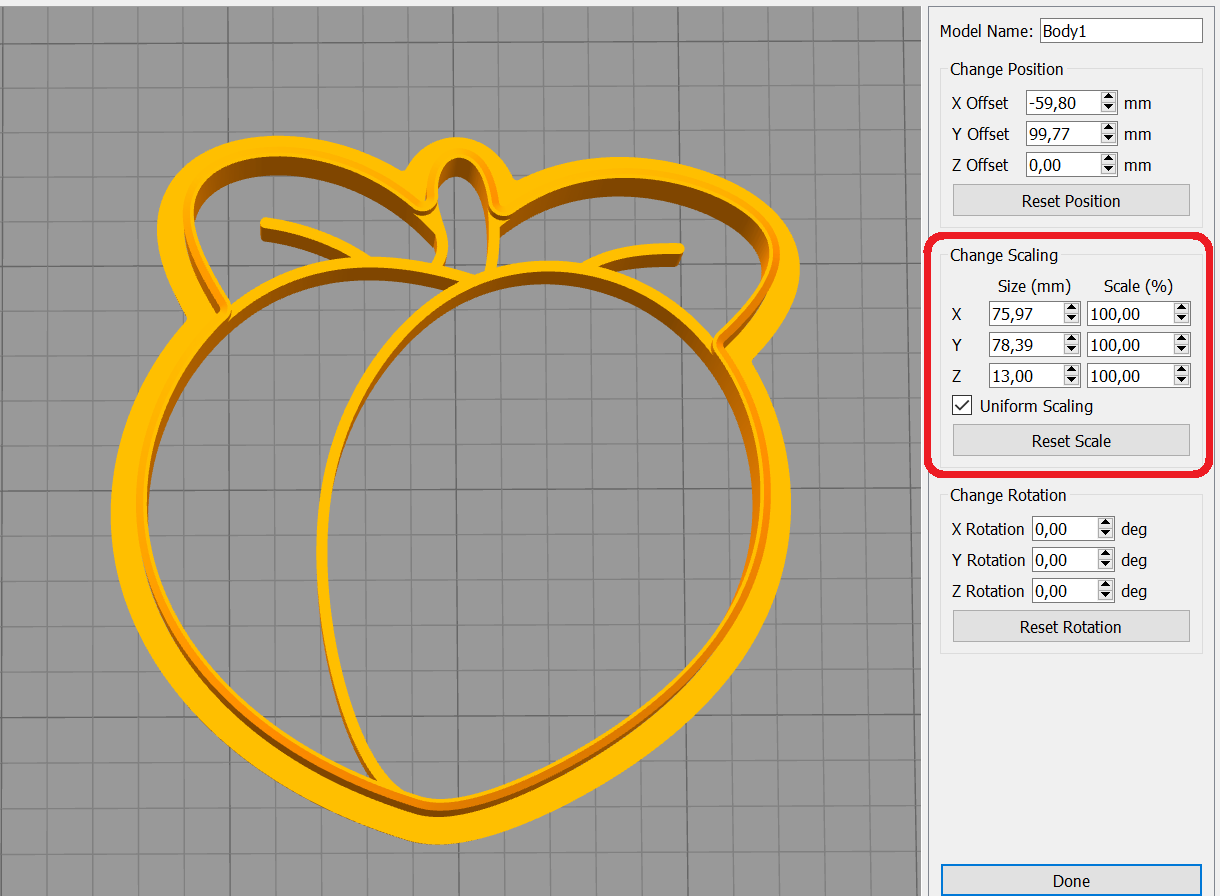The image size is (1220, 896).
Task: Decrease X Rotation with down arrow
Action: point(1105,535)
